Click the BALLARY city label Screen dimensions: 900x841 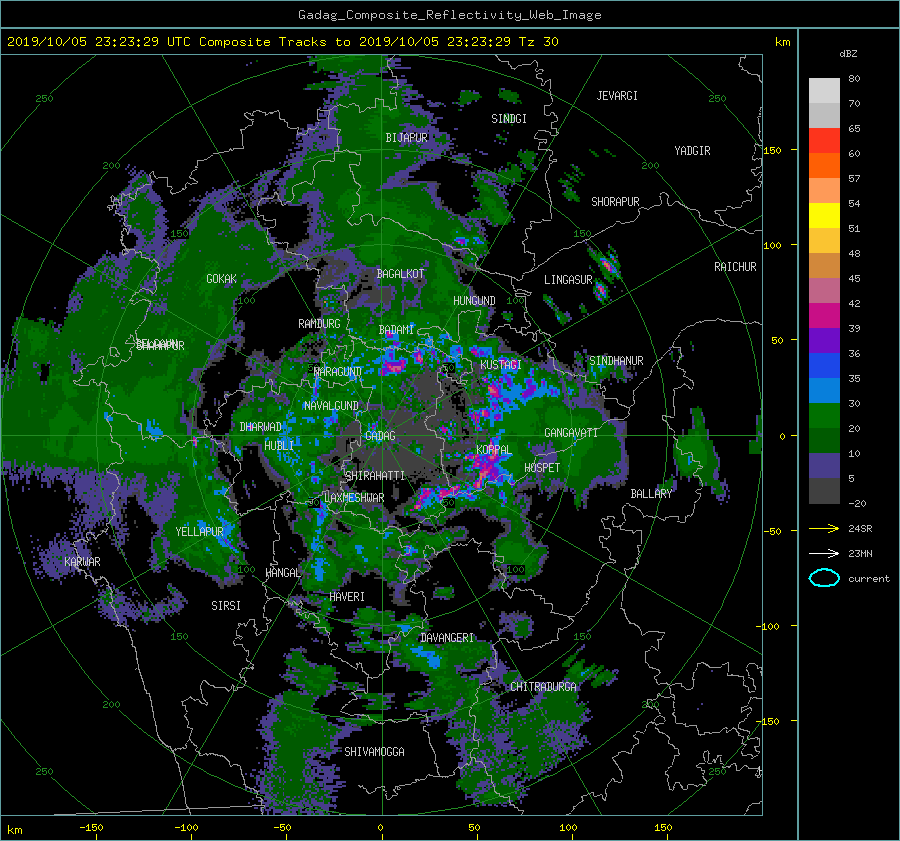pyautogui.click(x=651, y=494)
